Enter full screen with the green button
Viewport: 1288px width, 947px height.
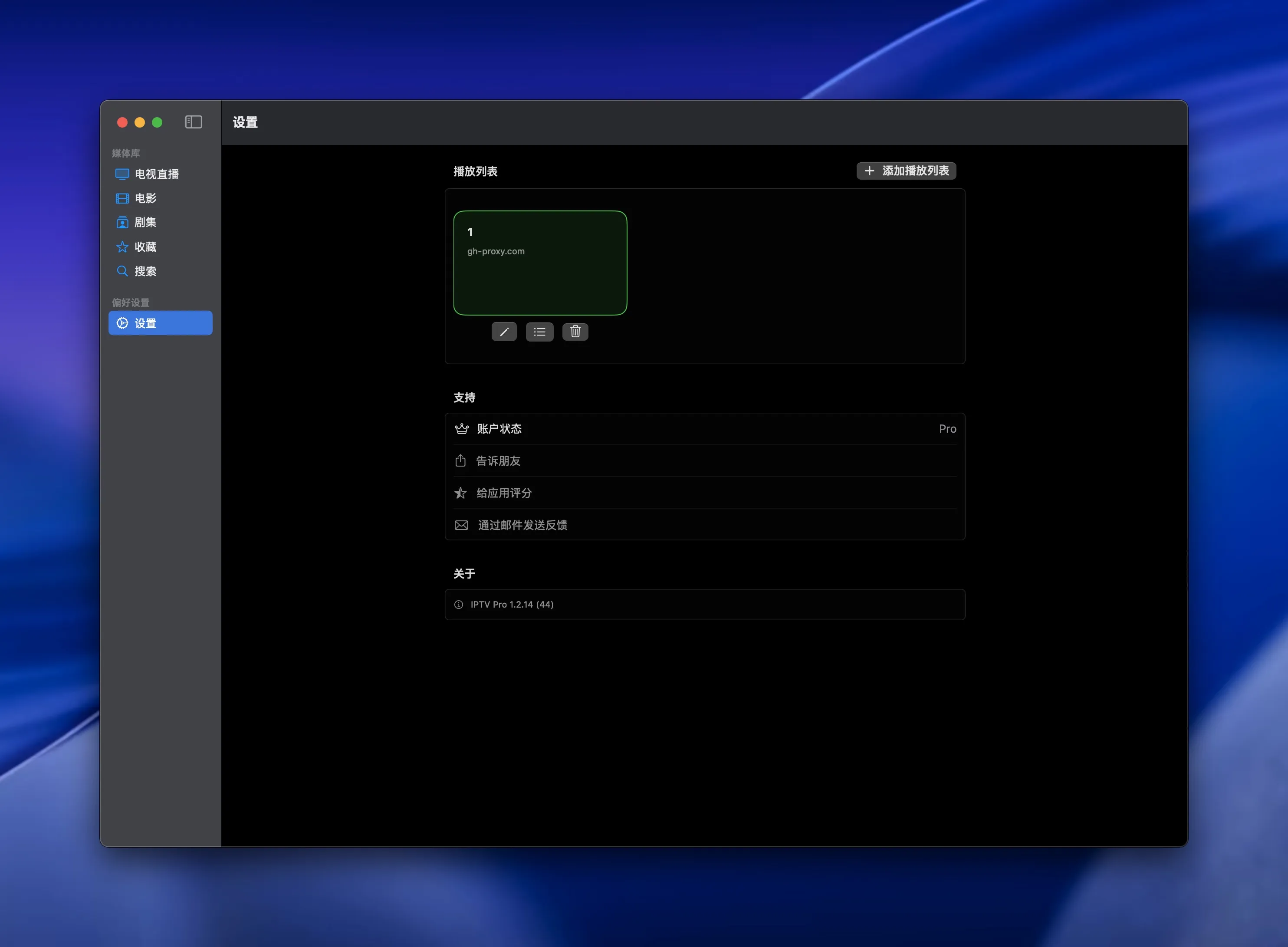tap(157, 123)
